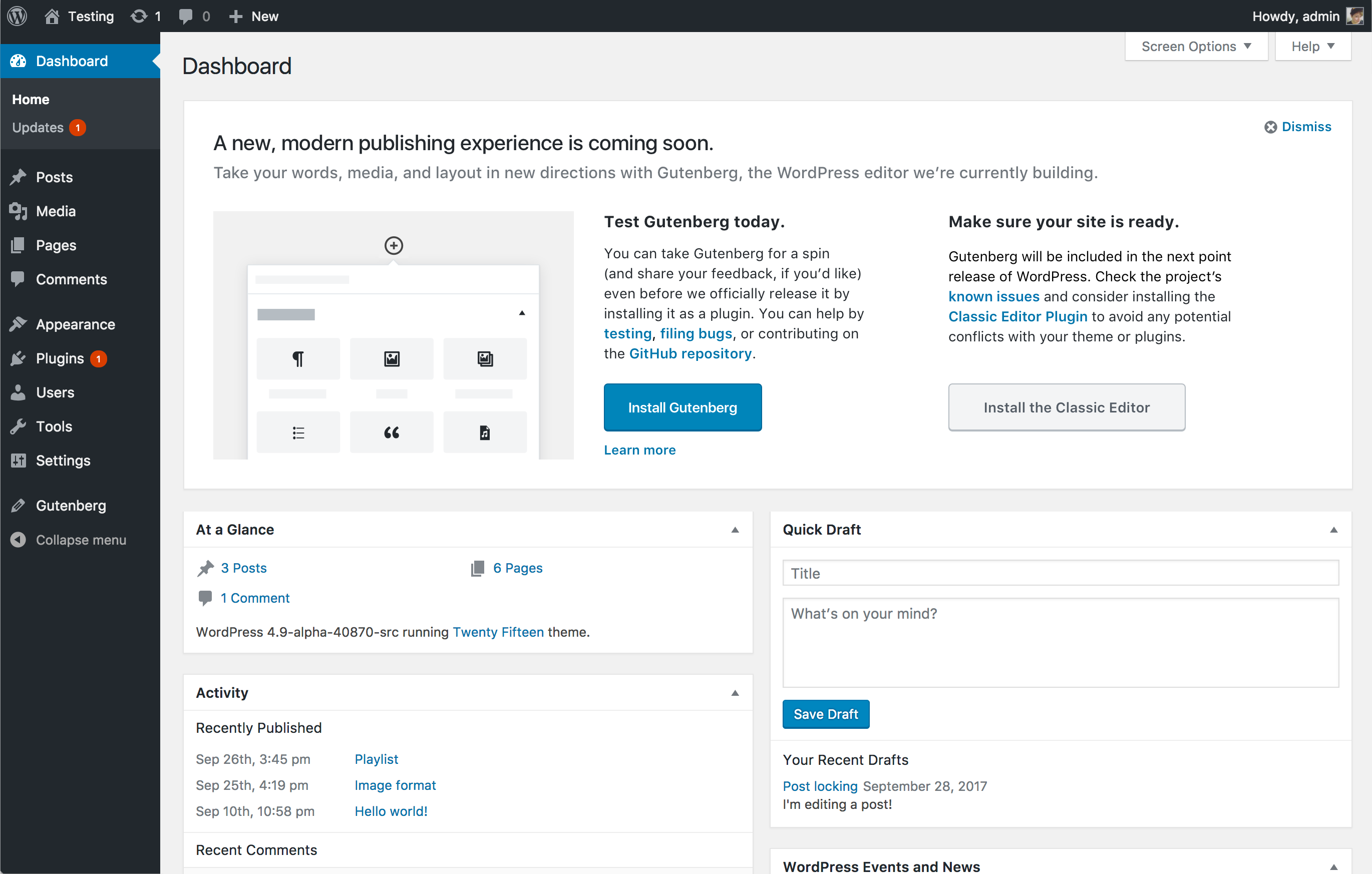
Task: Click the Media icon in sidebar
Action: pyautogui.click(x=18, y=211)
